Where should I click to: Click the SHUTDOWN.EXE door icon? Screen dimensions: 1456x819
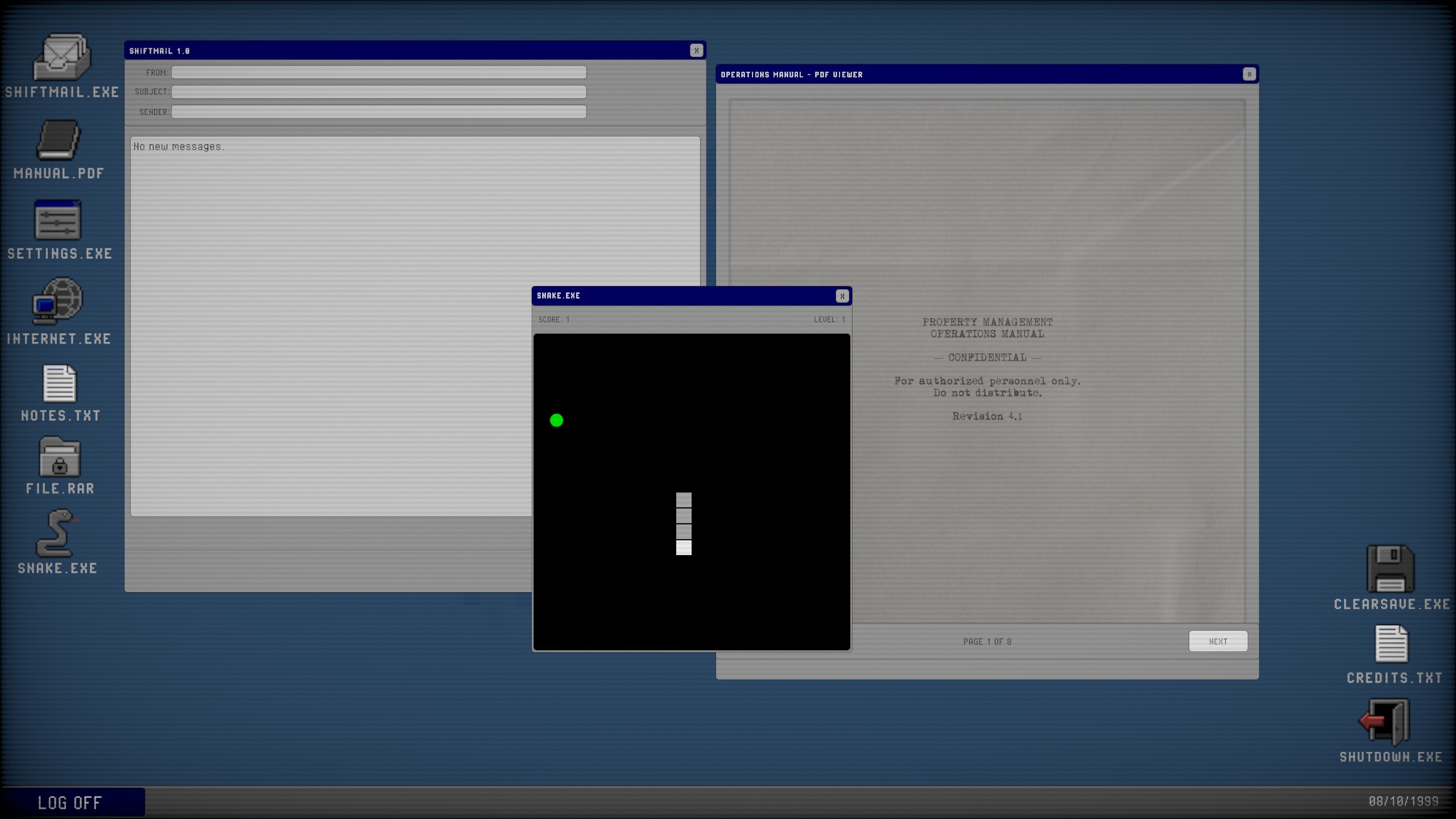pos(1385,722)
